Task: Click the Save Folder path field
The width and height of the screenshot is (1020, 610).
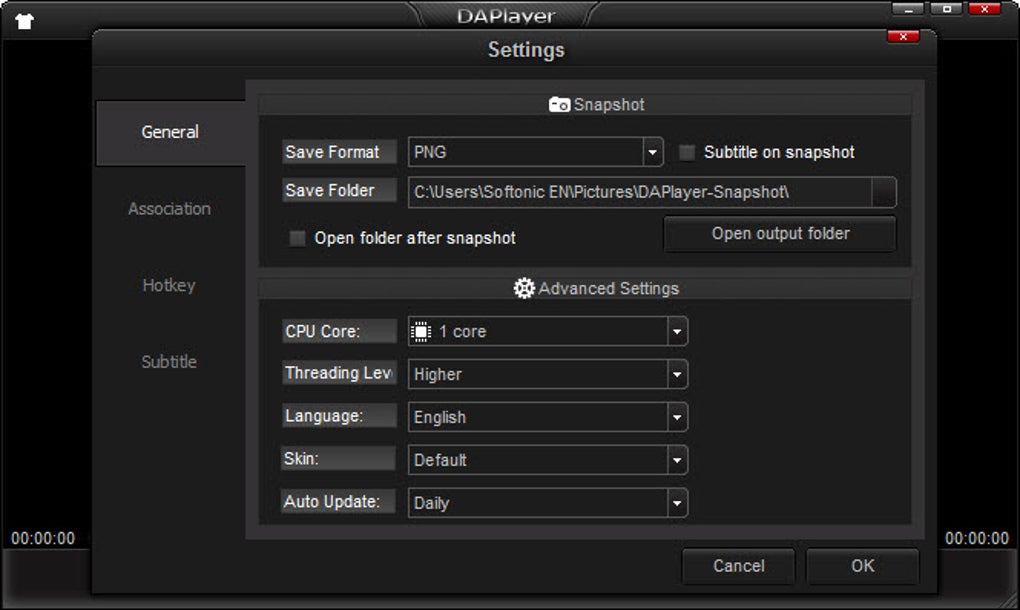Action: [x=640, y=192]
